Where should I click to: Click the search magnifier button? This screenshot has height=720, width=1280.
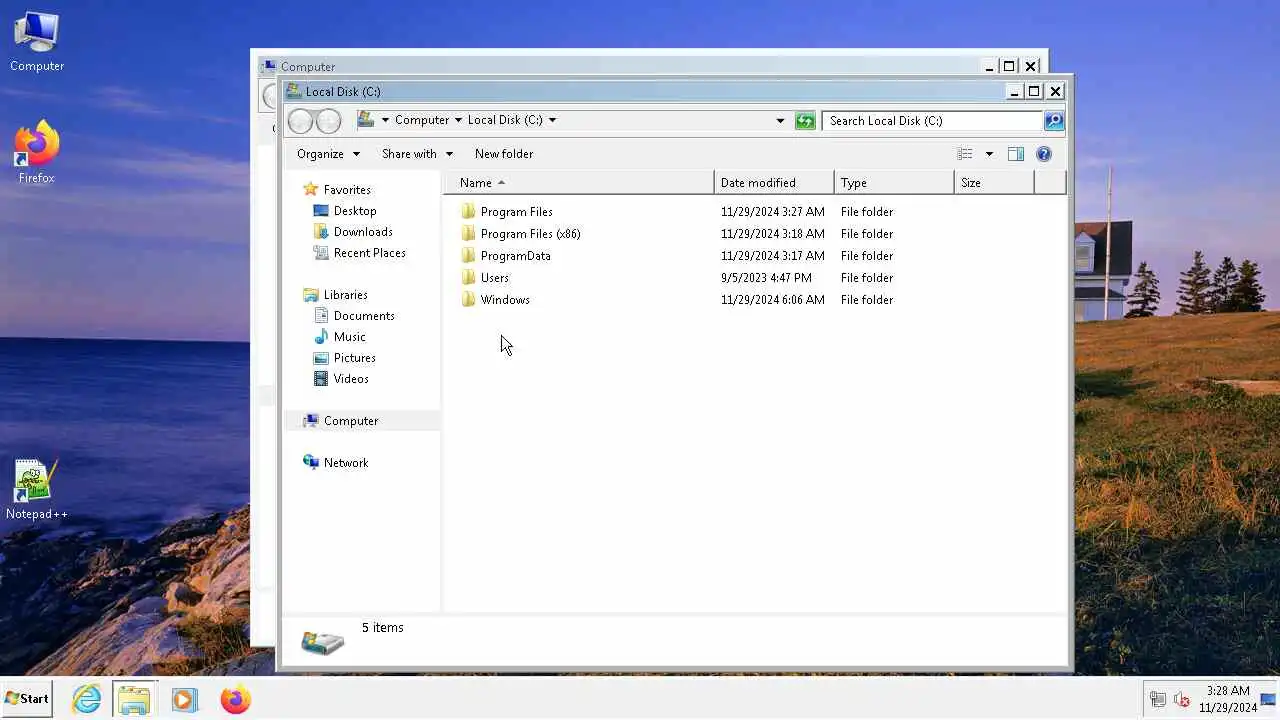coord(1054,121)
